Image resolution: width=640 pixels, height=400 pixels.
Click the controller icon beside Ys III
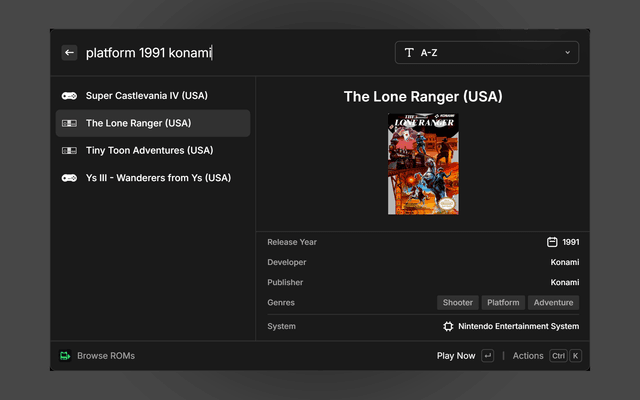coord(69,178)
